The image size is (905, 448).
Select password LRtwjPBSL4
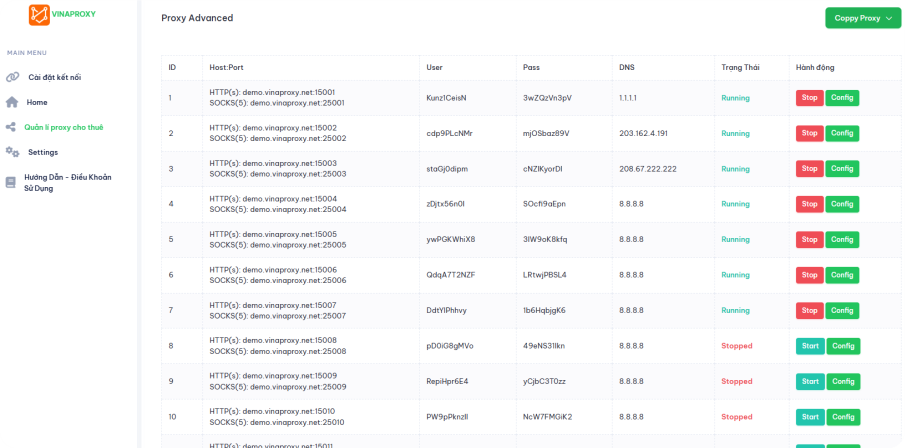tap(545, 275)
